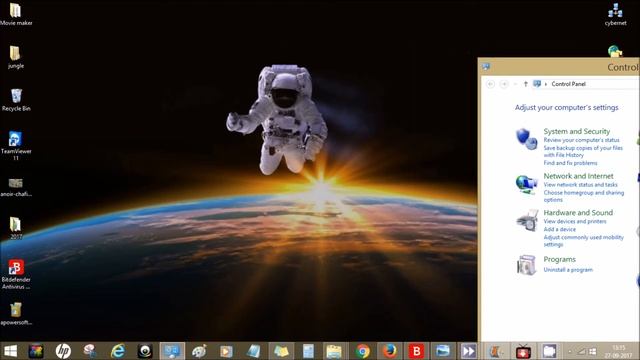
Task: Adjust commonly used mobility settings
Action: (x=584, y=241)
